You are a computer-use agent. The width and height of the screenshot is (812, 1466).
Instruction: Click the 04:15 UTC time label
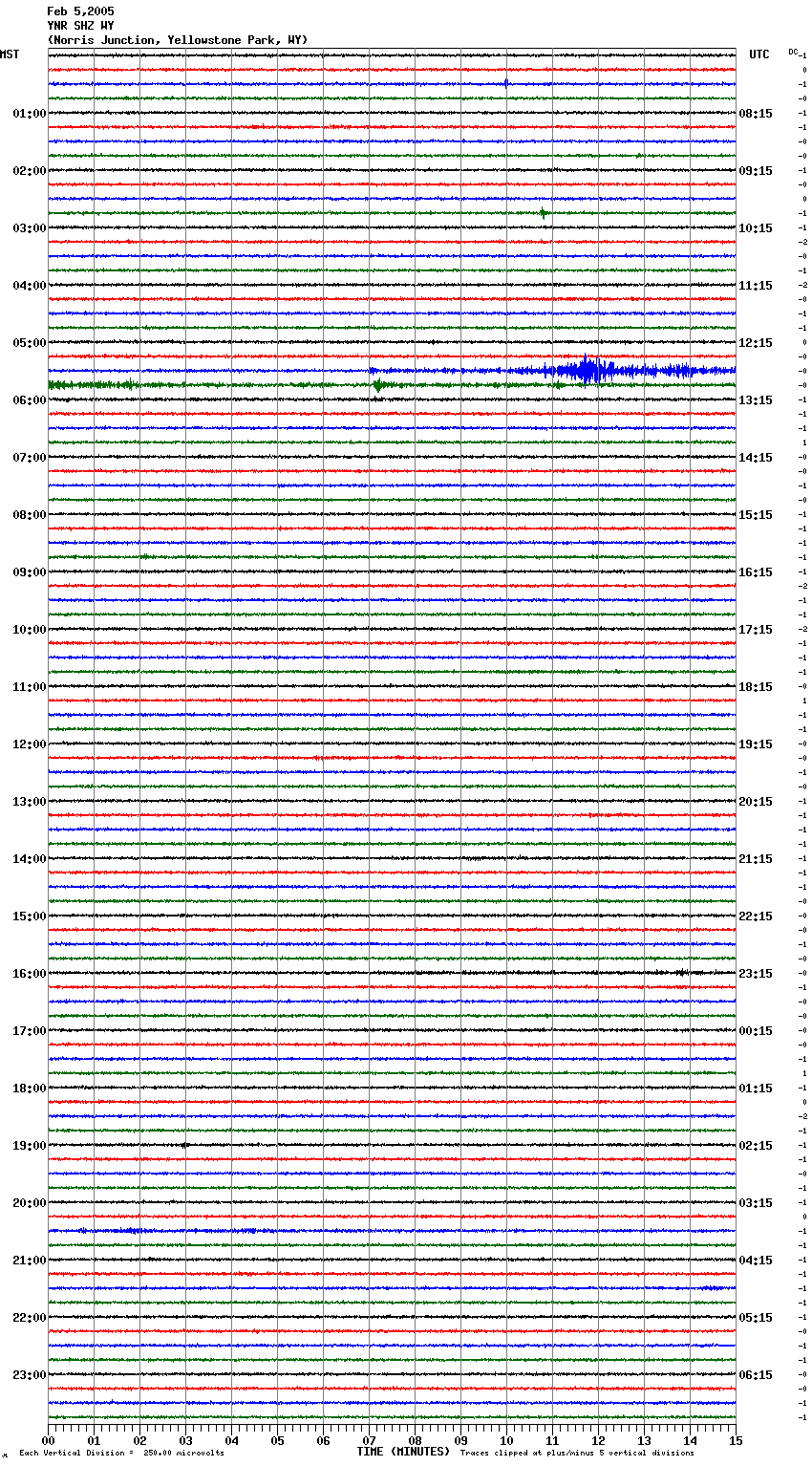point(756,1261)
